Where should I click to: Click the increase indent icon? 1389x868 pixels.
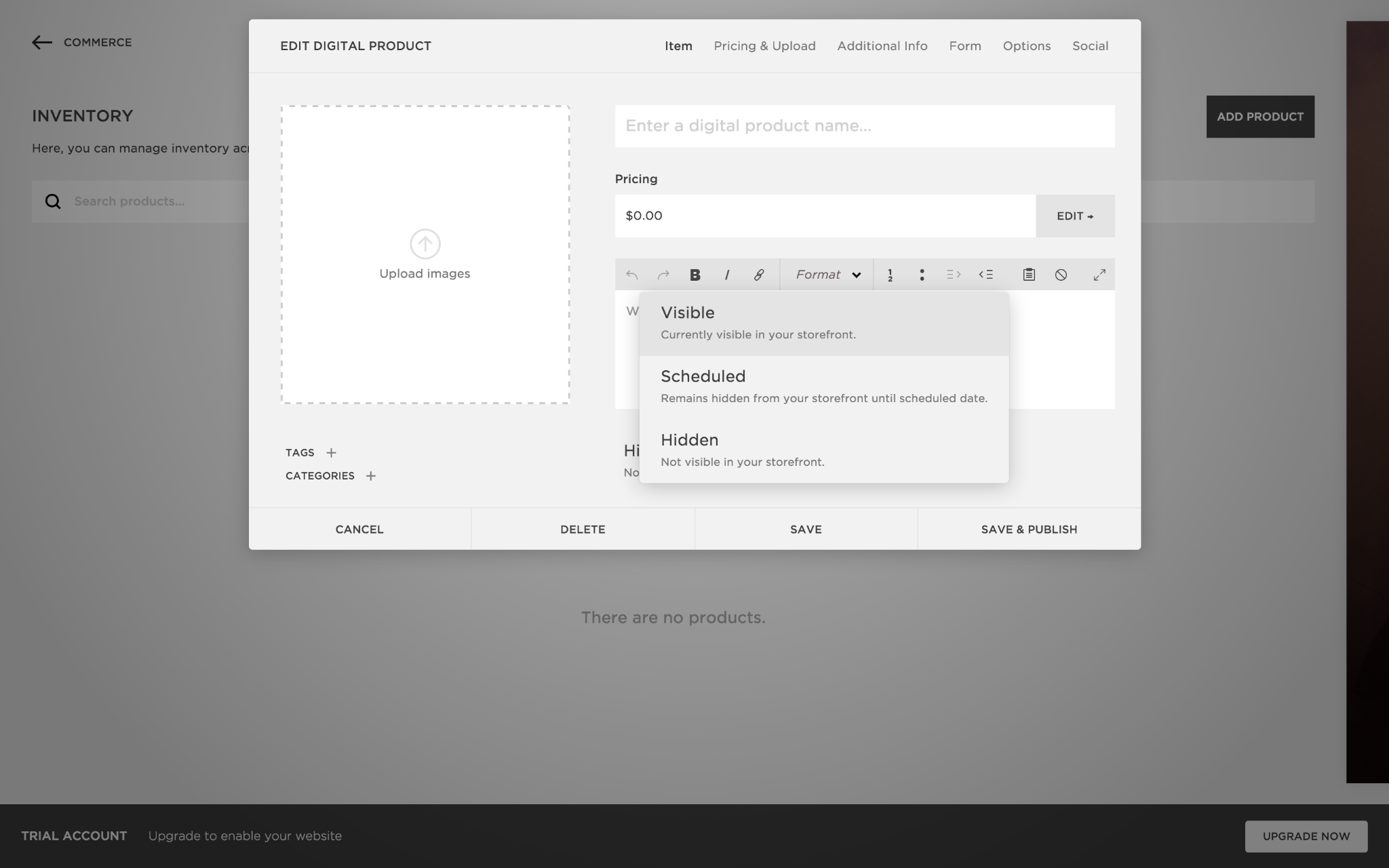[x=954, y=275]
